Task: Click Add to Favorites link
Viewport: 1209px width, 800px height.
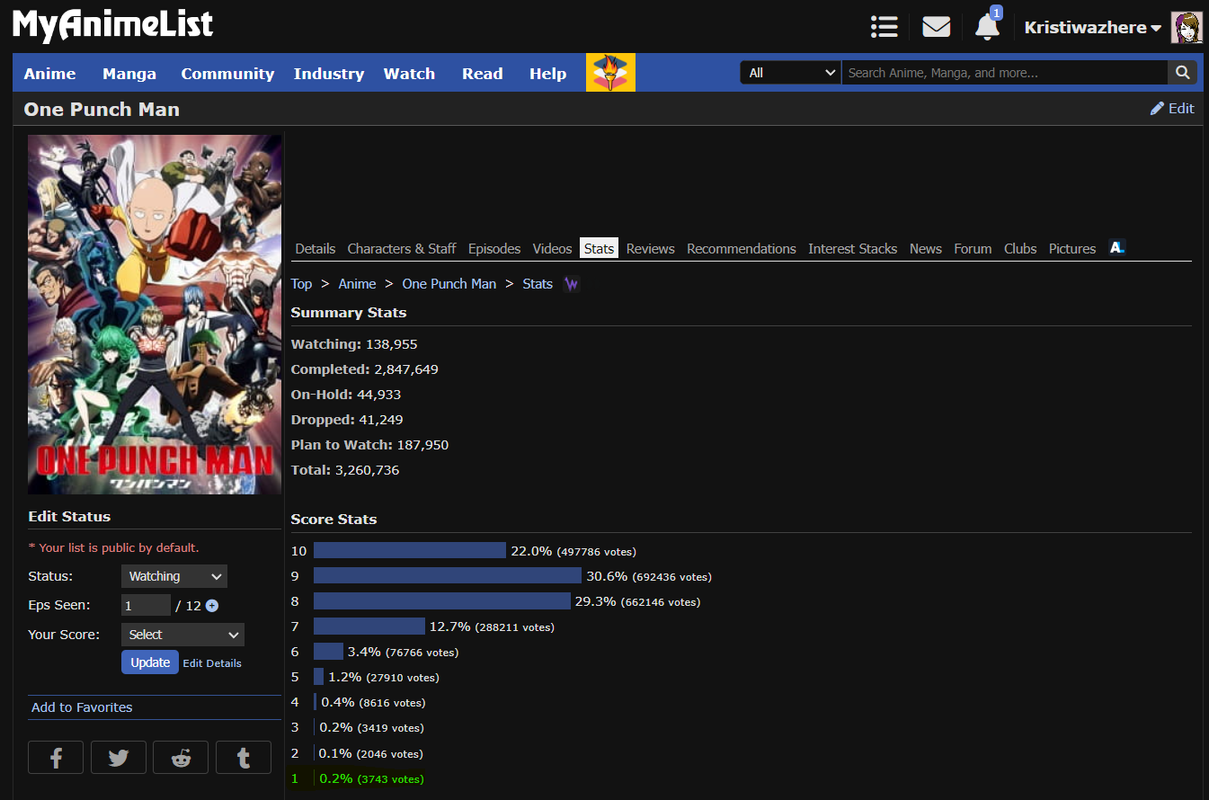Action: [x=82, y=707]
